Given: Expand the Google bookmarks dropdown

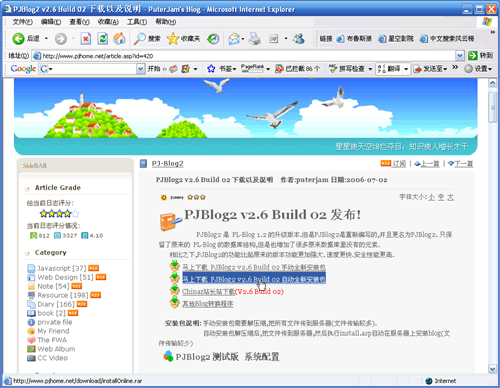Looking at the screenshot, I should [x=234, y=69].
